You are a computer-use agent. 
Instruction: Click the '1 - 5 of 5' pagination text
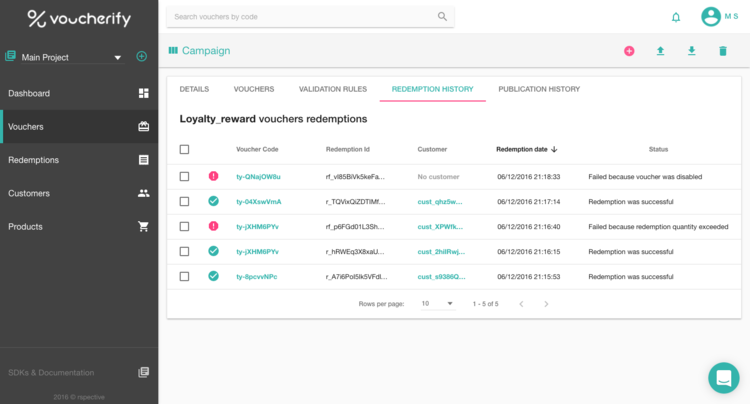click(x=485, y=304)
